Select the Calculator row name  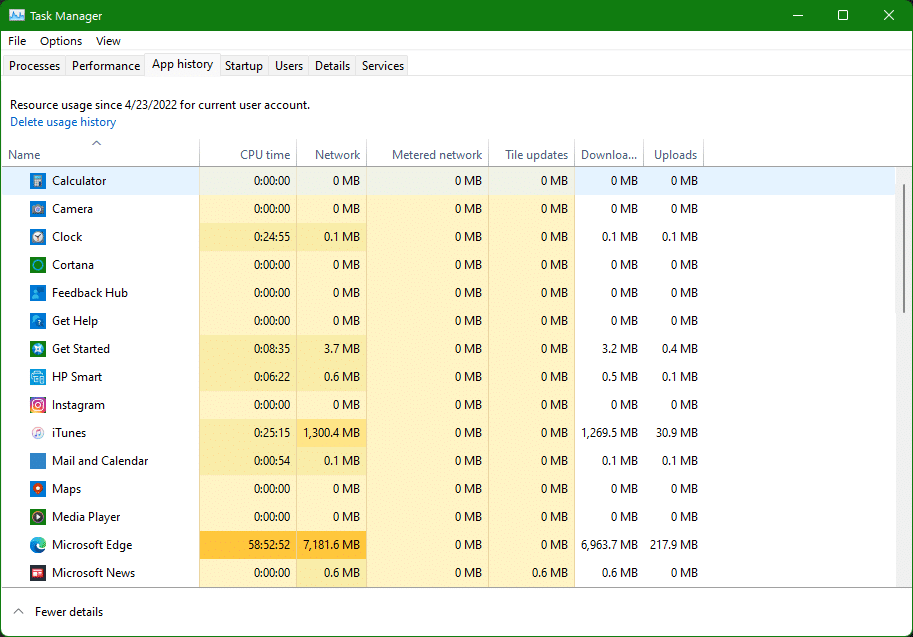(x=79, y=181)
